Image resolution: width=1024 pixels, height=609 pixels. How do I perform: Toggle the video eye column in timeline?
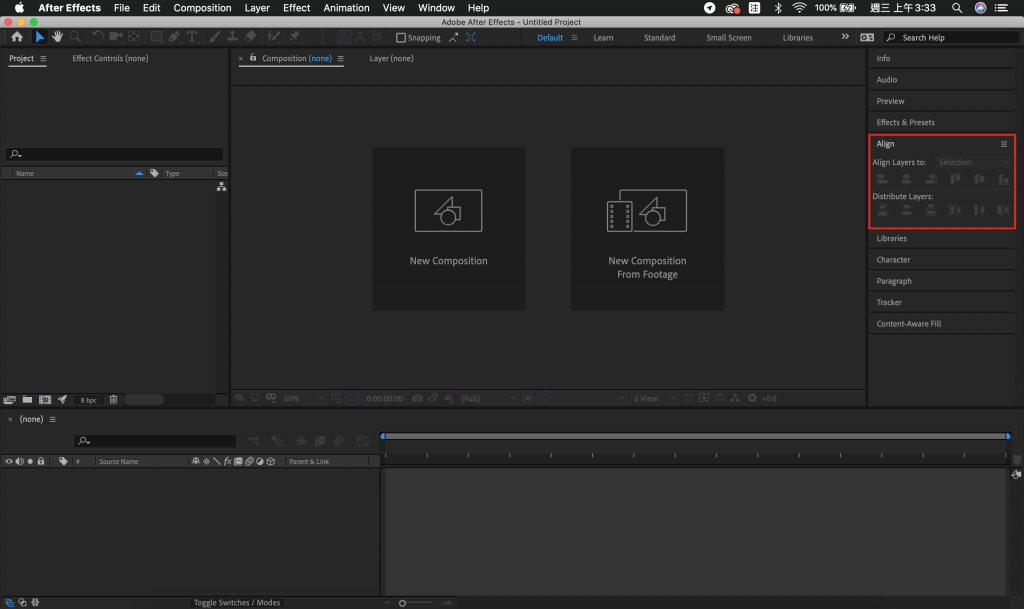(x=9, y=461)
